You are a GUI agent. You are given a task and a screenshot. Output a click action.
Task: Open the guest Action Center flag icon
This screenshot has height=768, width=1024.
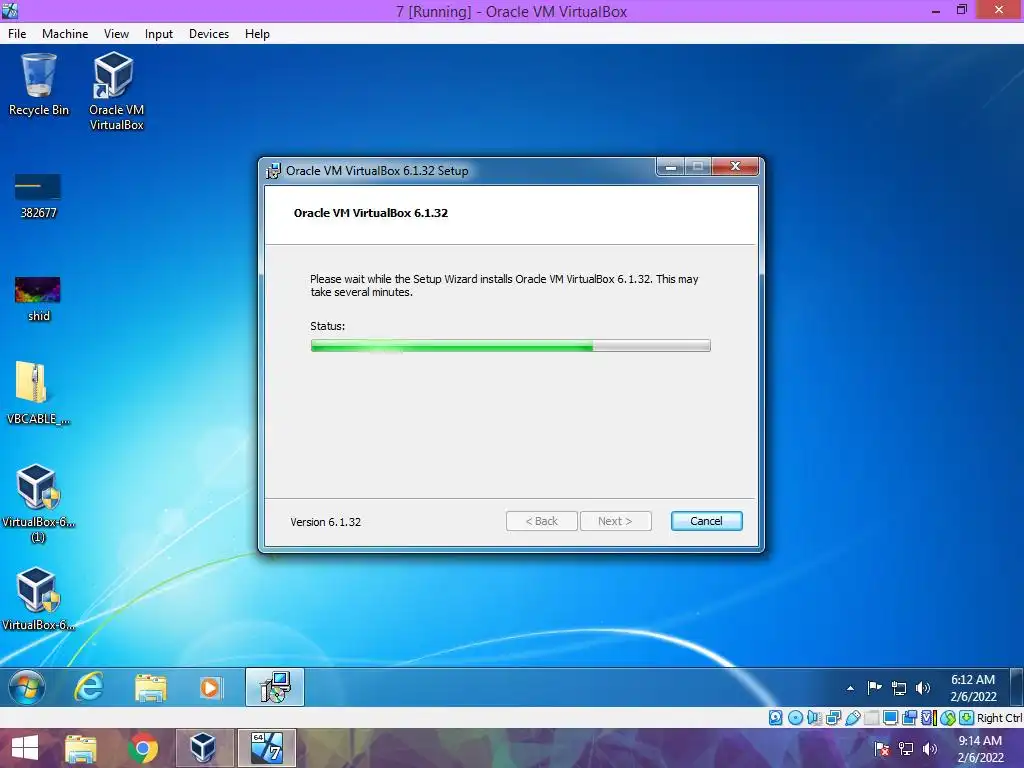[x=874, y=688]
